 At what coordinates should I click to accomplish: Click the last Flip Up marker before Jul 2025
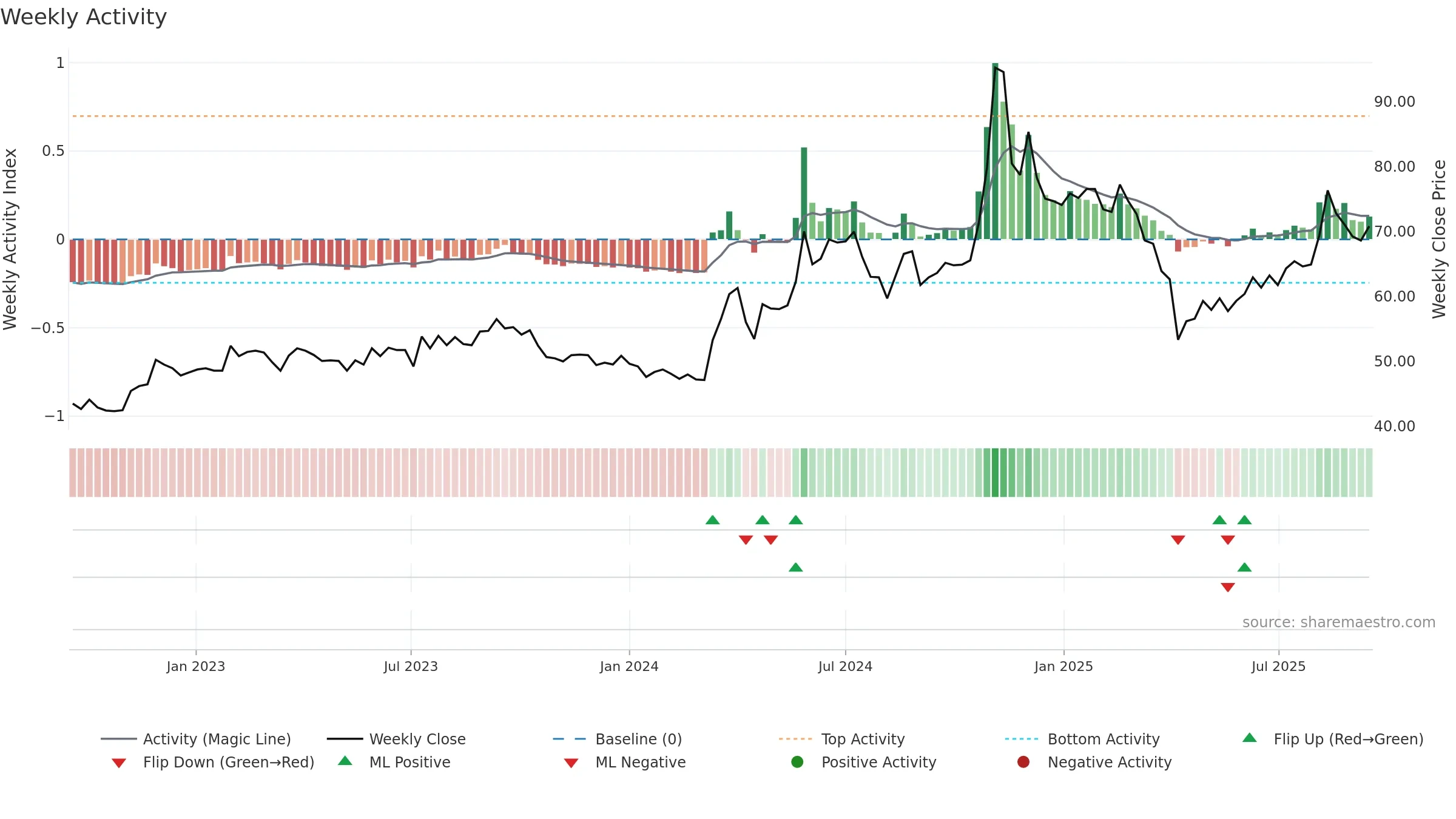(1244, 520)
